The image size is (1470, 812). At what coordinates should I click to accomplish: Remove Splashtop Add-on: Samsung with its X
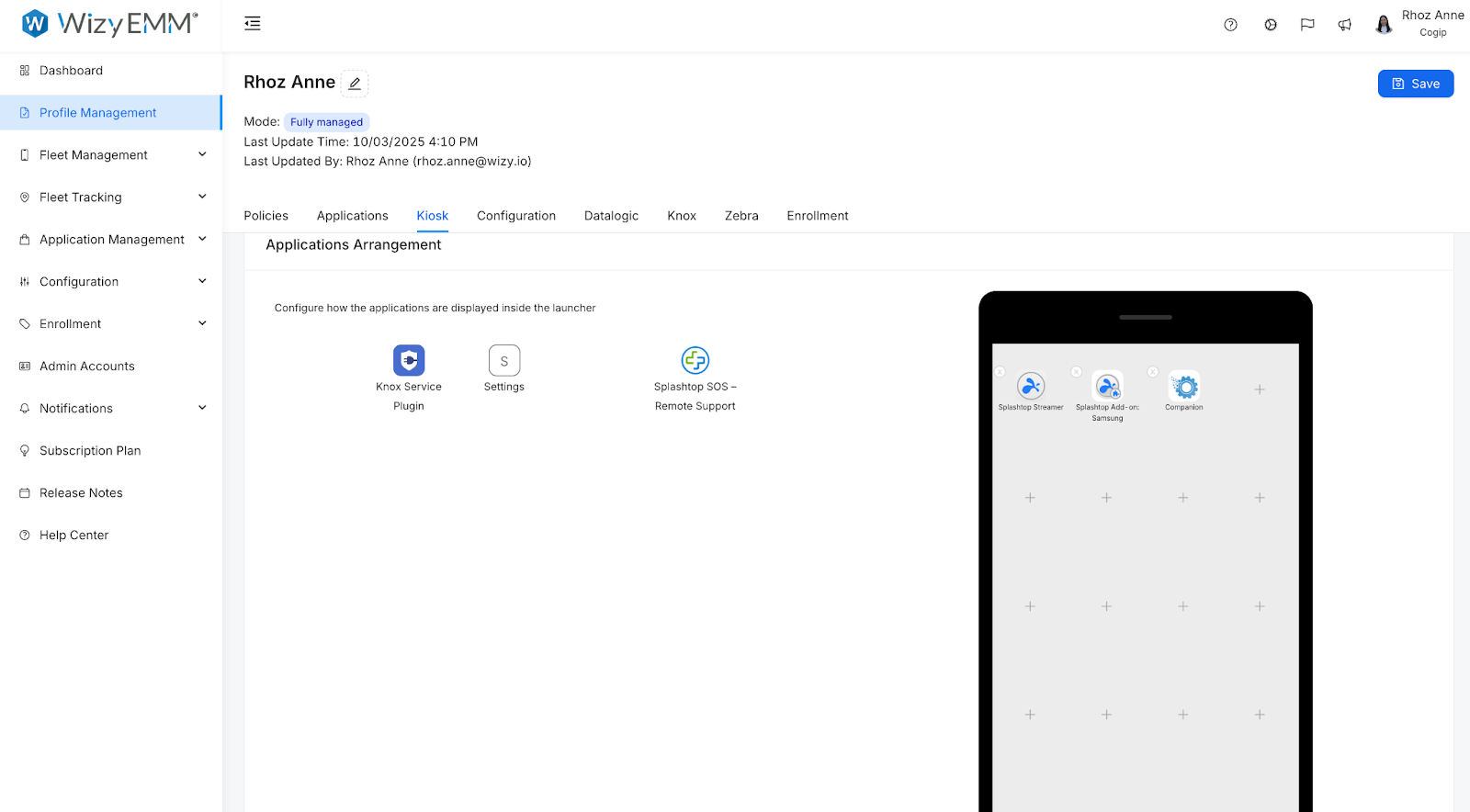[1076, 372]
